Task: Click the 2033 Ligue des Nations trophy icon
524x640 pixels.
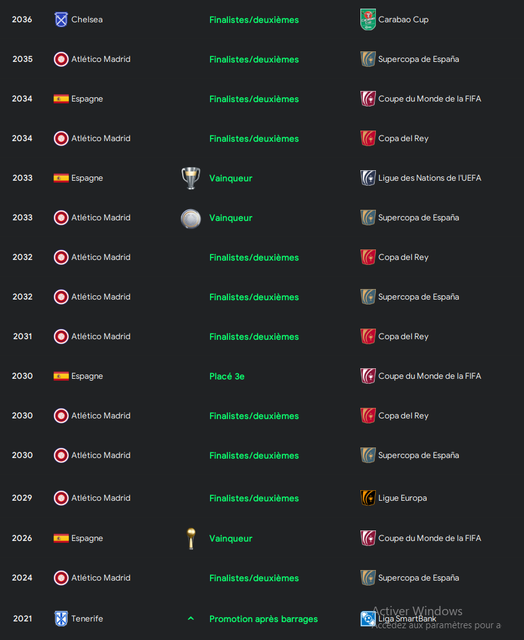Action: [x=191, y=178]
